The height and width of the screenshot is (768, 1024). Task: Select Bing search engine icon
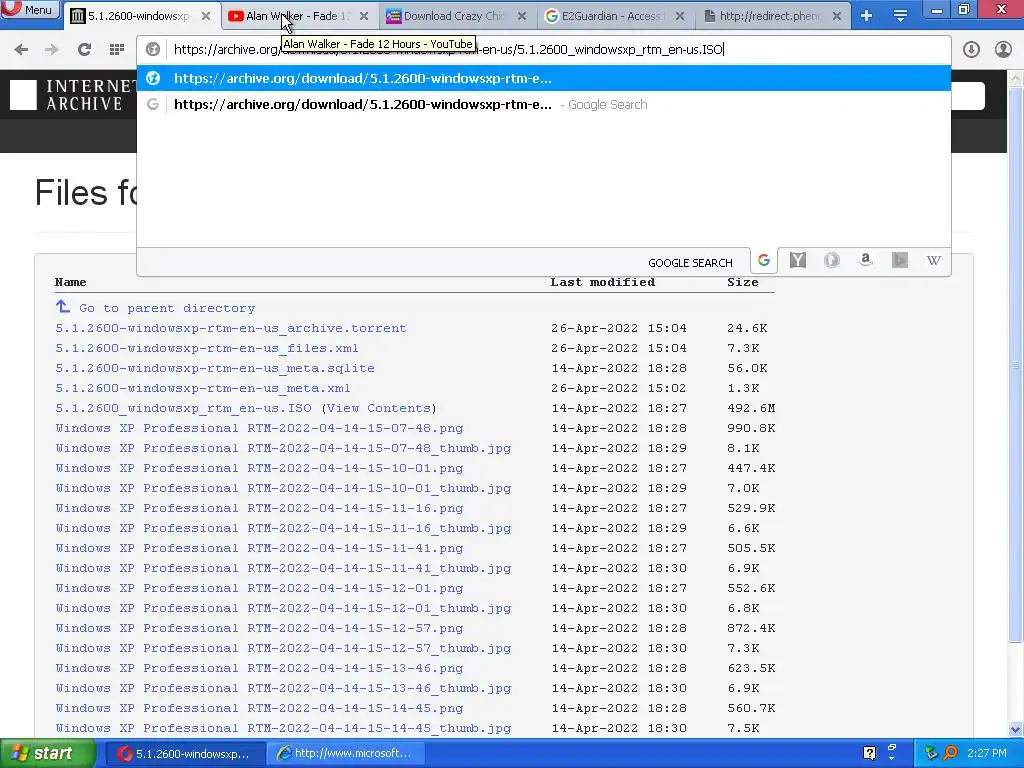899,261
